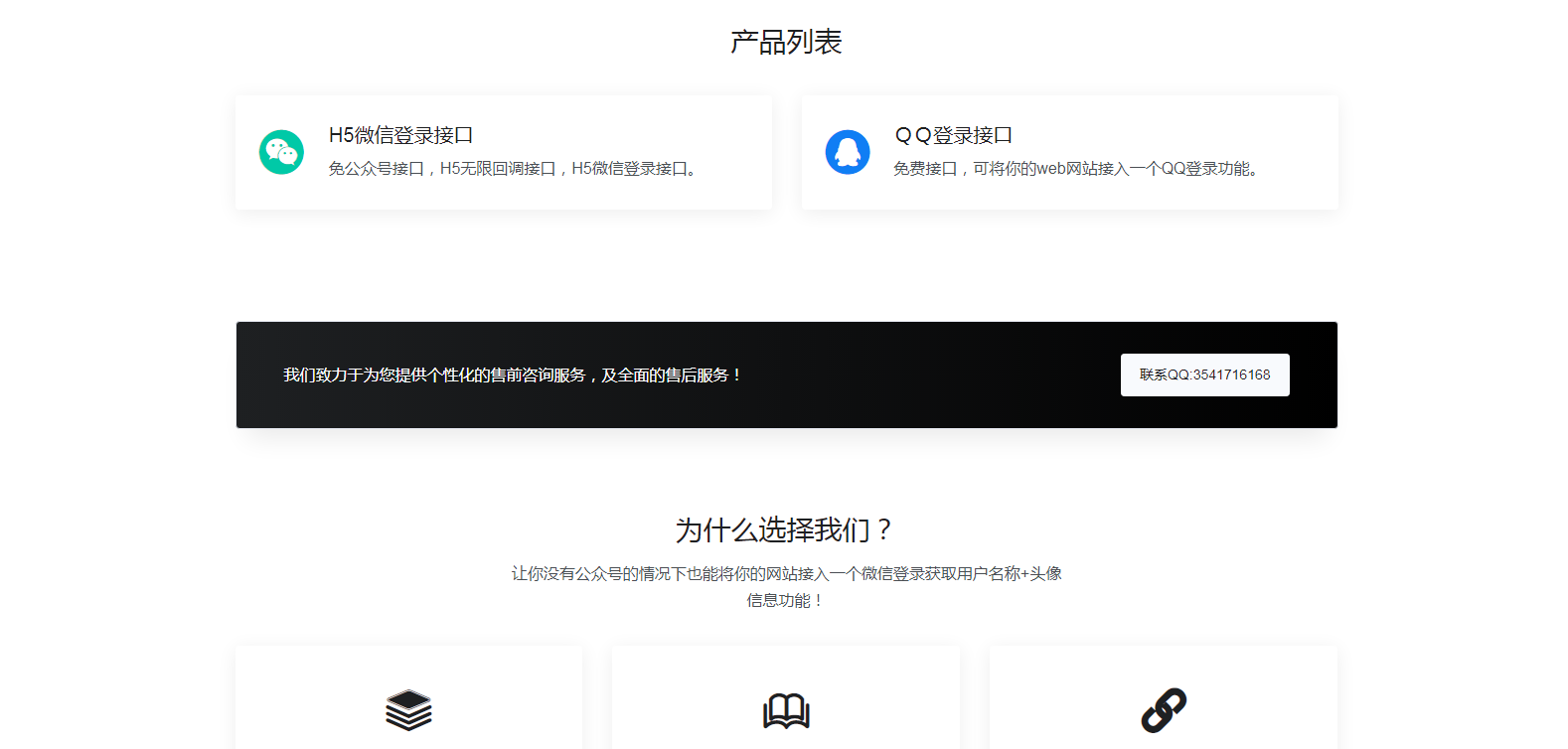Screen dimensions: 1568x749
Task: Click the 信息功能！ text line
Action: click(x=786, y=600)
